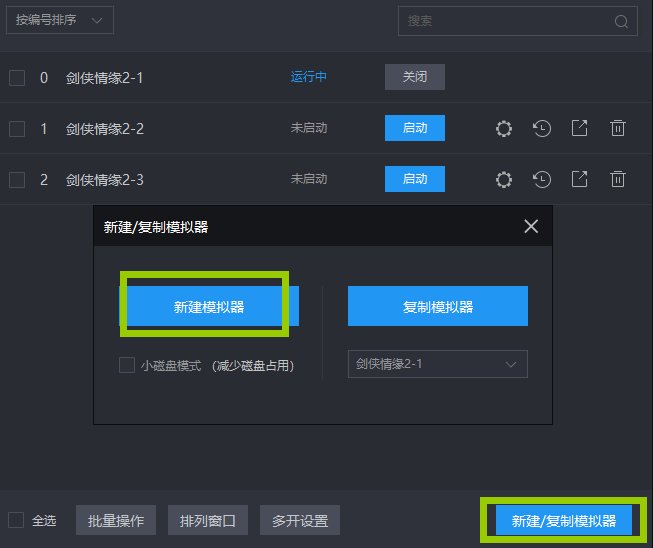The image size is (653, 548).
Task: Select the 剑侠情缘2-2 emulator name
Action: [105, 129]
